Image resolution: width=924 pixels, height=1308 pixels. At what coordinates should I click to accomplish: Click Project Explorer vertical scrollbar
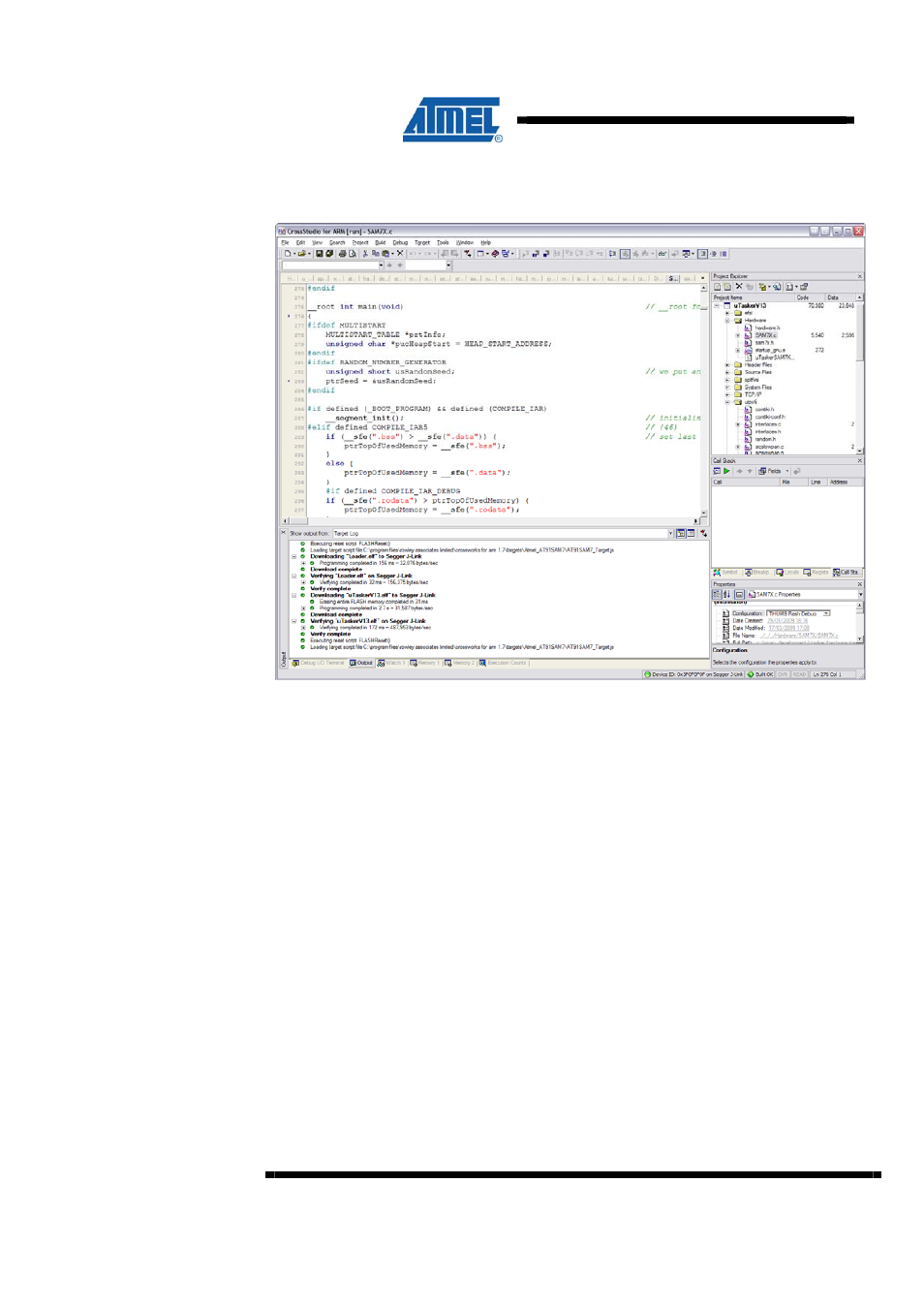coord(860,375)
